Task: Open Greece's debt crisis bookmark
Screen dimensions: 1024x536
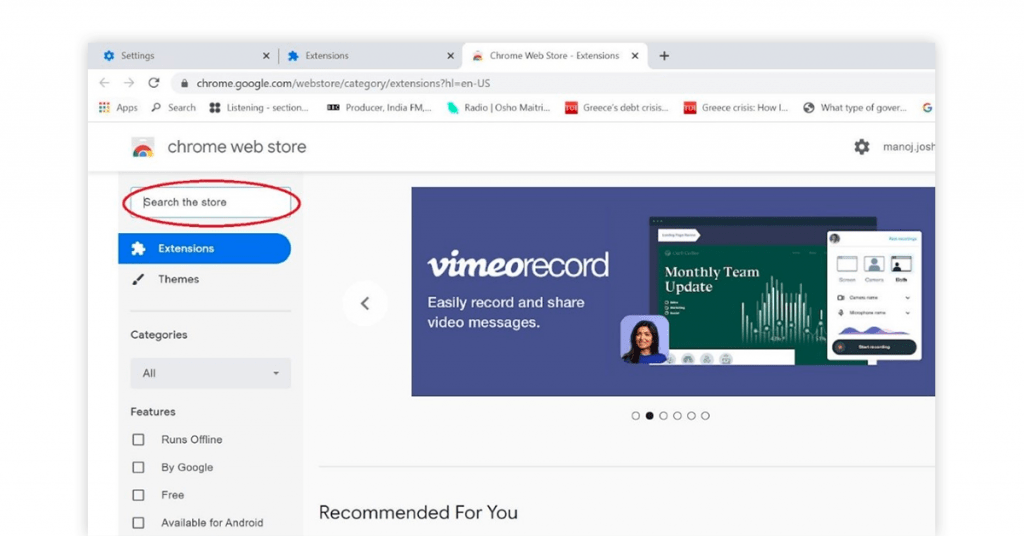Action: point(617,108)
